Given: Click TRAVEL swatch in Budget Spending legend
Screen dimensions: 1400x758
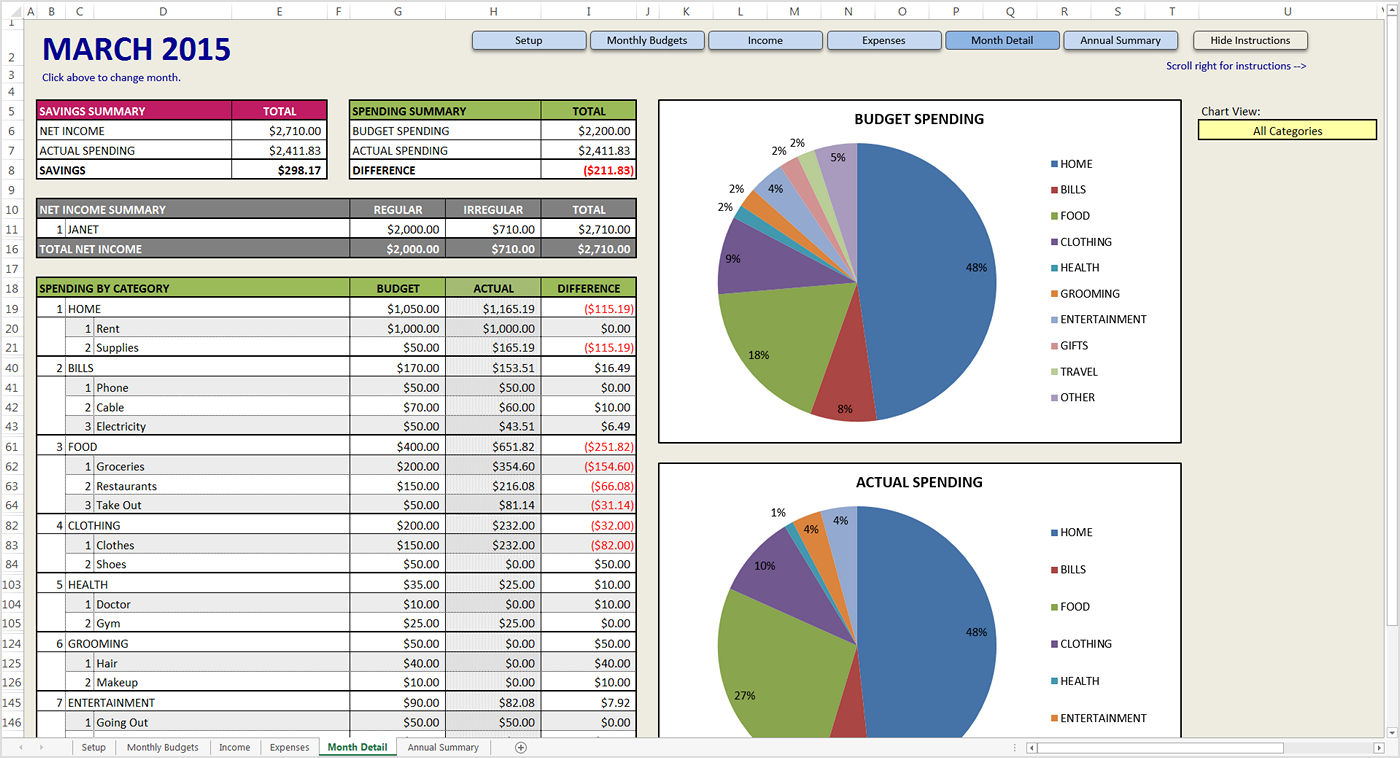Looking at the screenshot, I should [1054, 372].
